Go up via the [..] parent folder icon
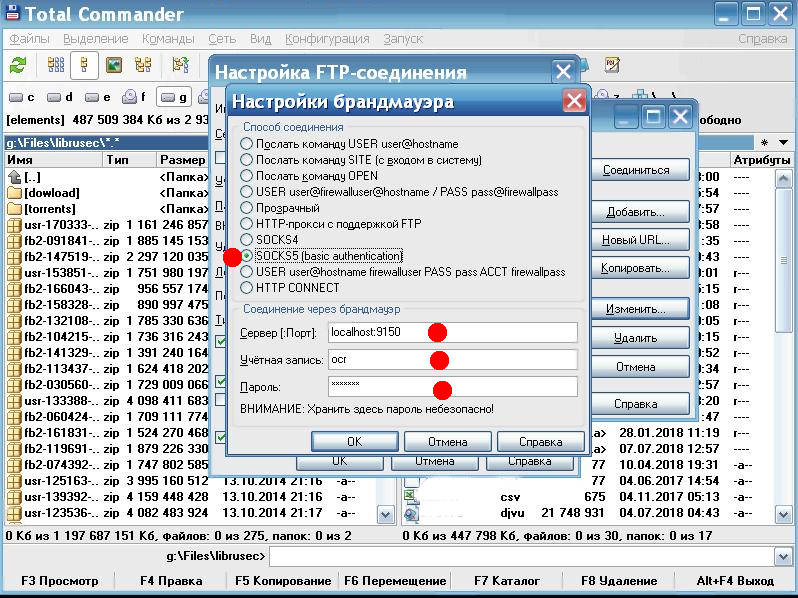The image size is (798, 598). 15,177
